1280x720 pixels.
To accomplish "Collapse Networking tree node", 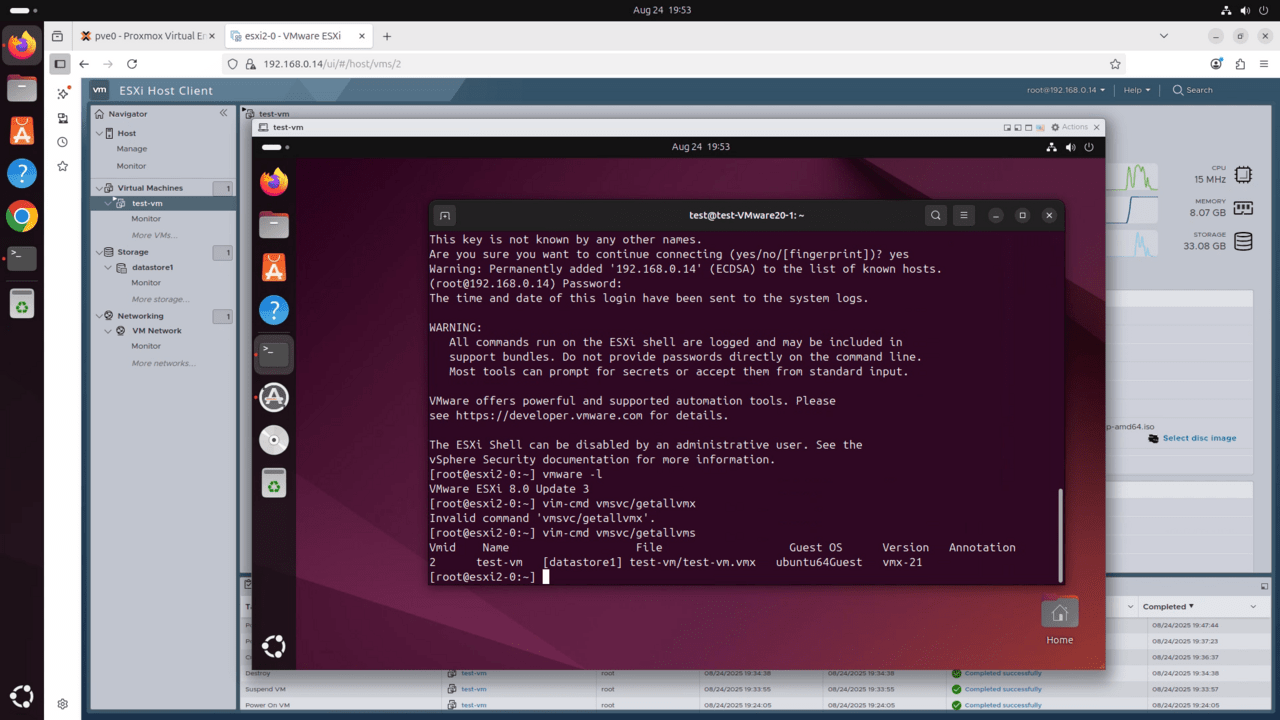I will 99,316.
